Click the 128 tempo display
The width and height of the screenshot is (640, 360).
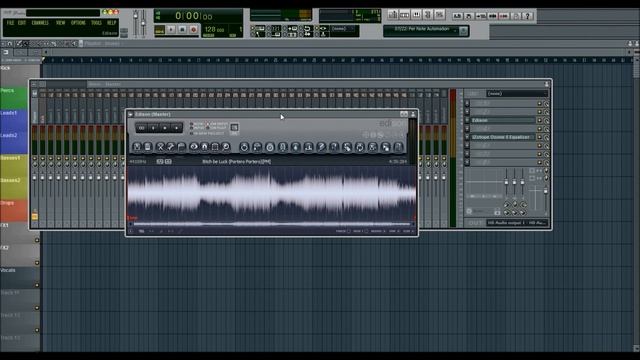click(215, 29)
